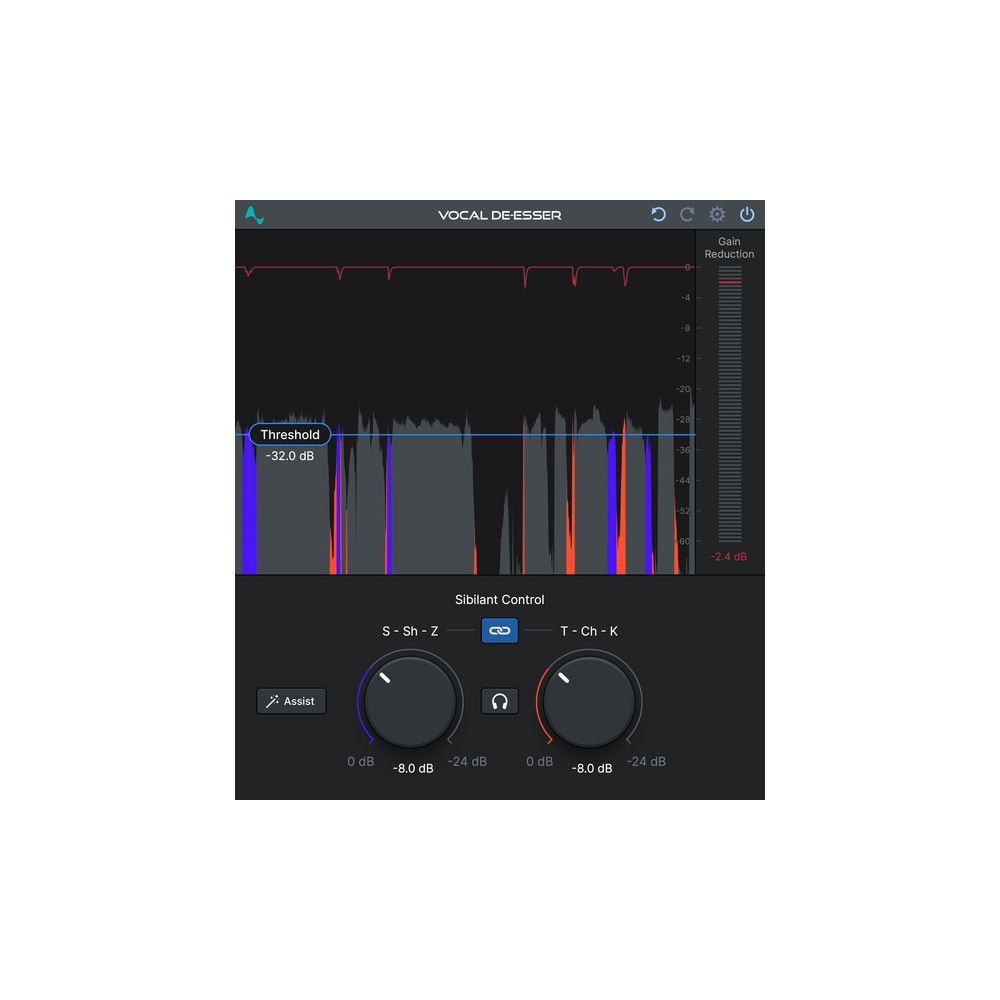Toggle the plugin power bypass button

[x=747, y=215]
